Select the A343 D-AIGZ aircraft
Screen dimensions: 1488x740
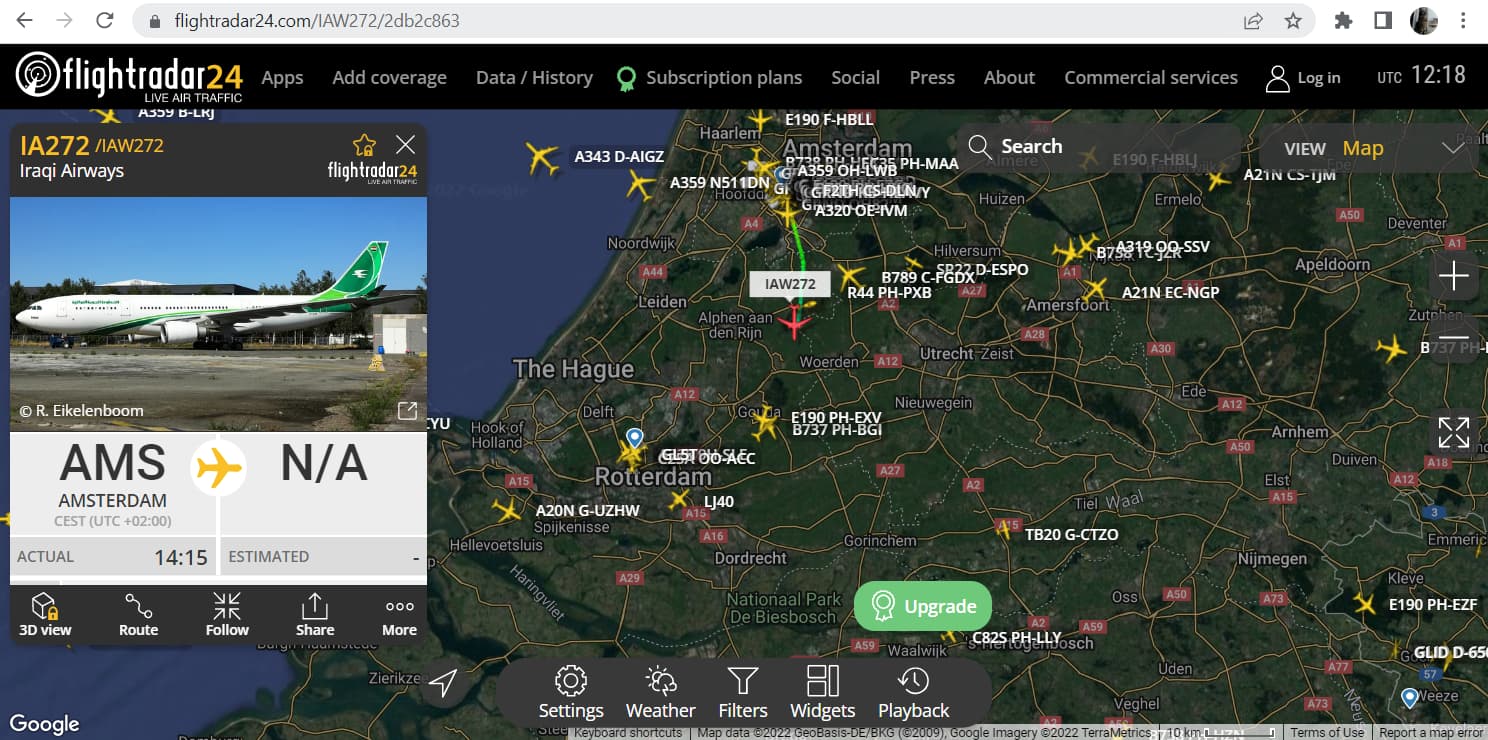[x=542, y=157]
